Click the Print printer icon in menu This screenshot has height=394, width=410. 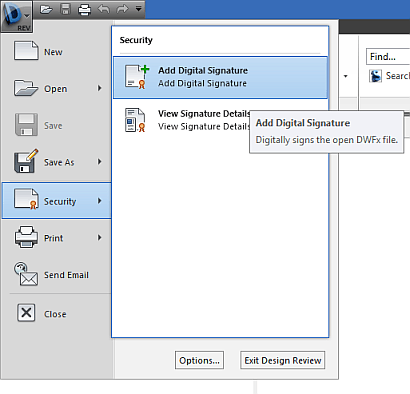pos(26,237)
